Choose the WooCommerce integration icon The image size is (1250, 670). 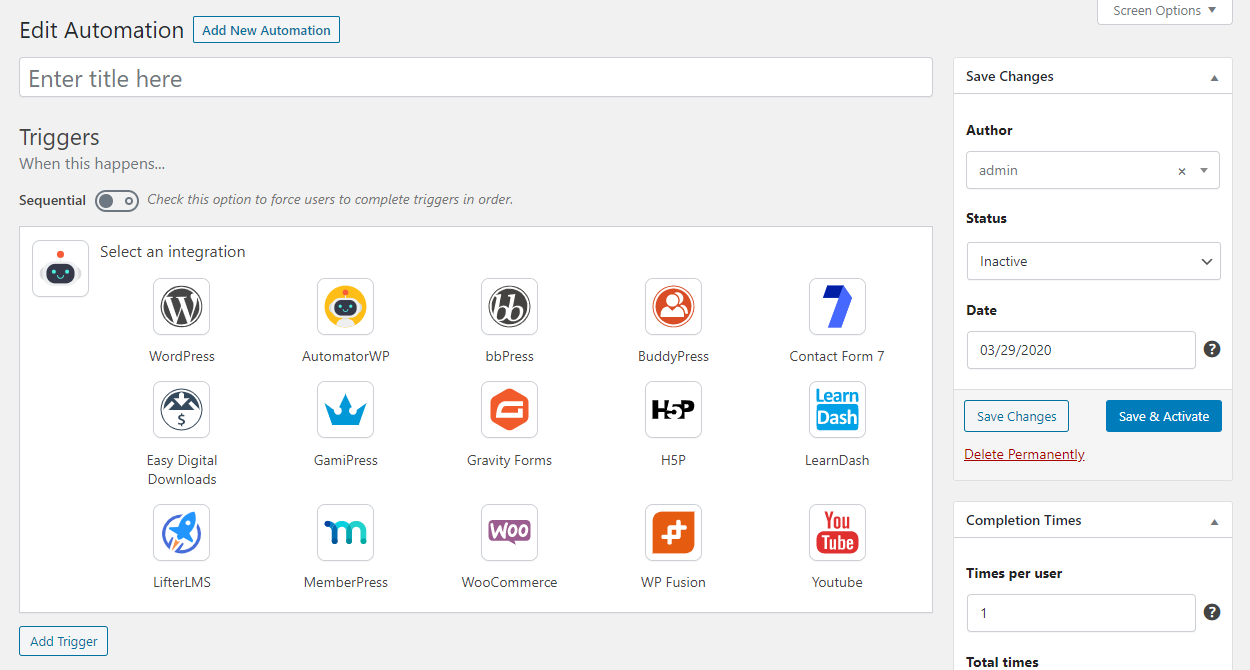(510, 532)
